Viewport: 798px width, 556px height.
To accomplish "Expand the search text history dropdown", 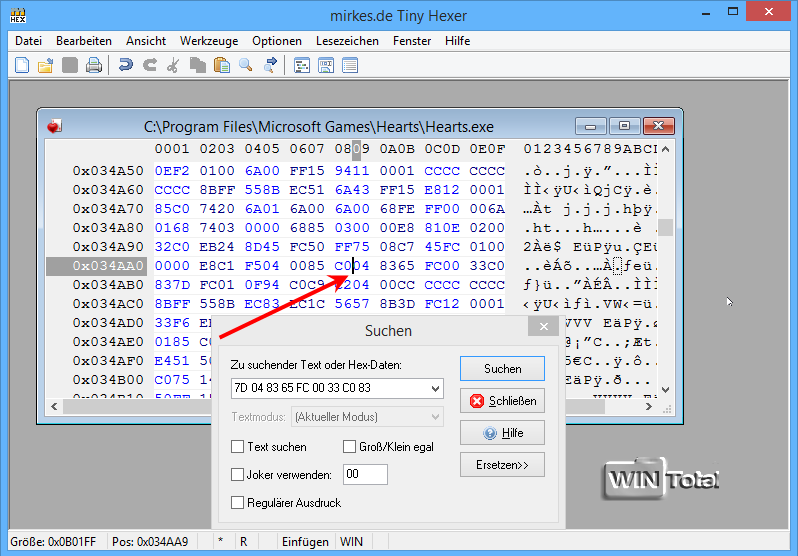I will click(434, 388).
